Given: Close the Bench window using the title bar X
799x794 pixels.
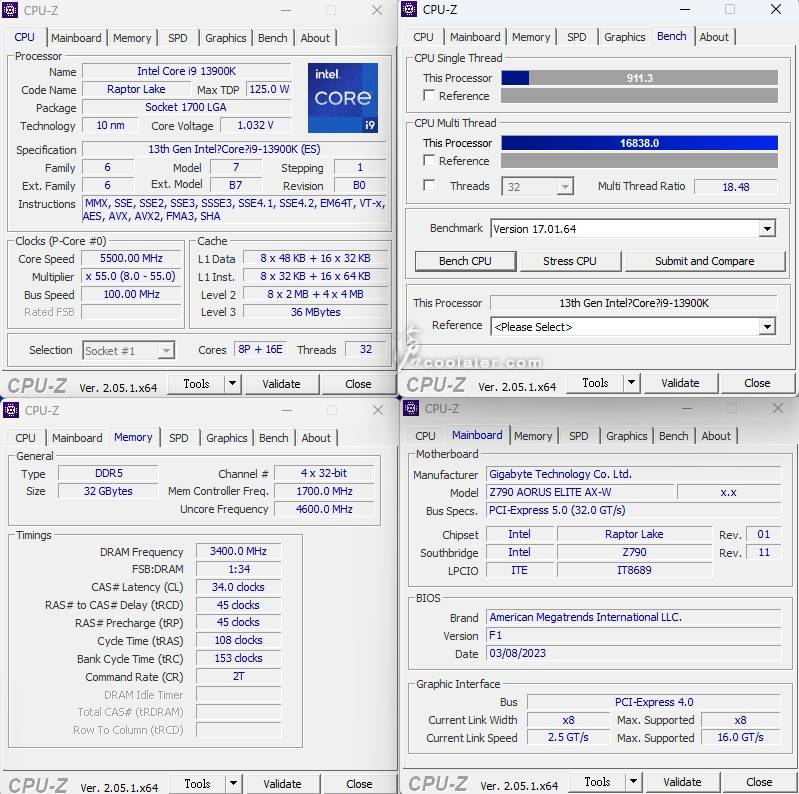Looking at the screenshot, I should pyautogui.click(x=775, y=10).
